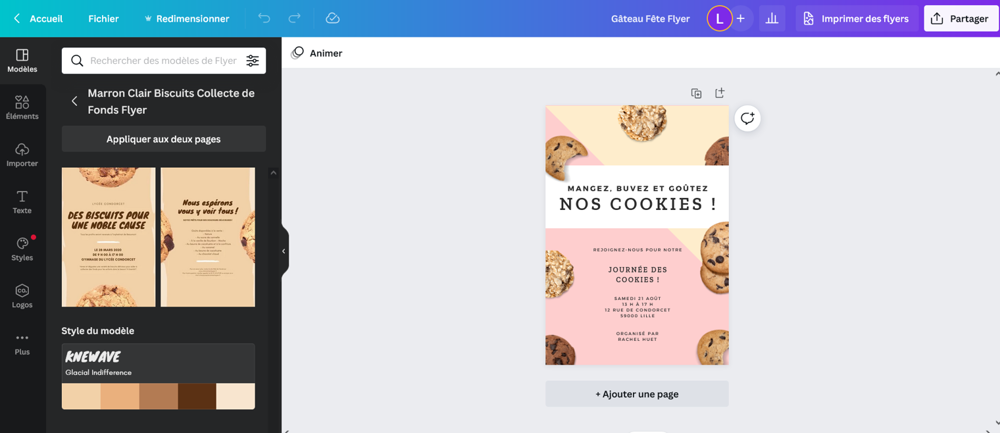
Task: Click the redo arrow icon
Action: point(294,18)
